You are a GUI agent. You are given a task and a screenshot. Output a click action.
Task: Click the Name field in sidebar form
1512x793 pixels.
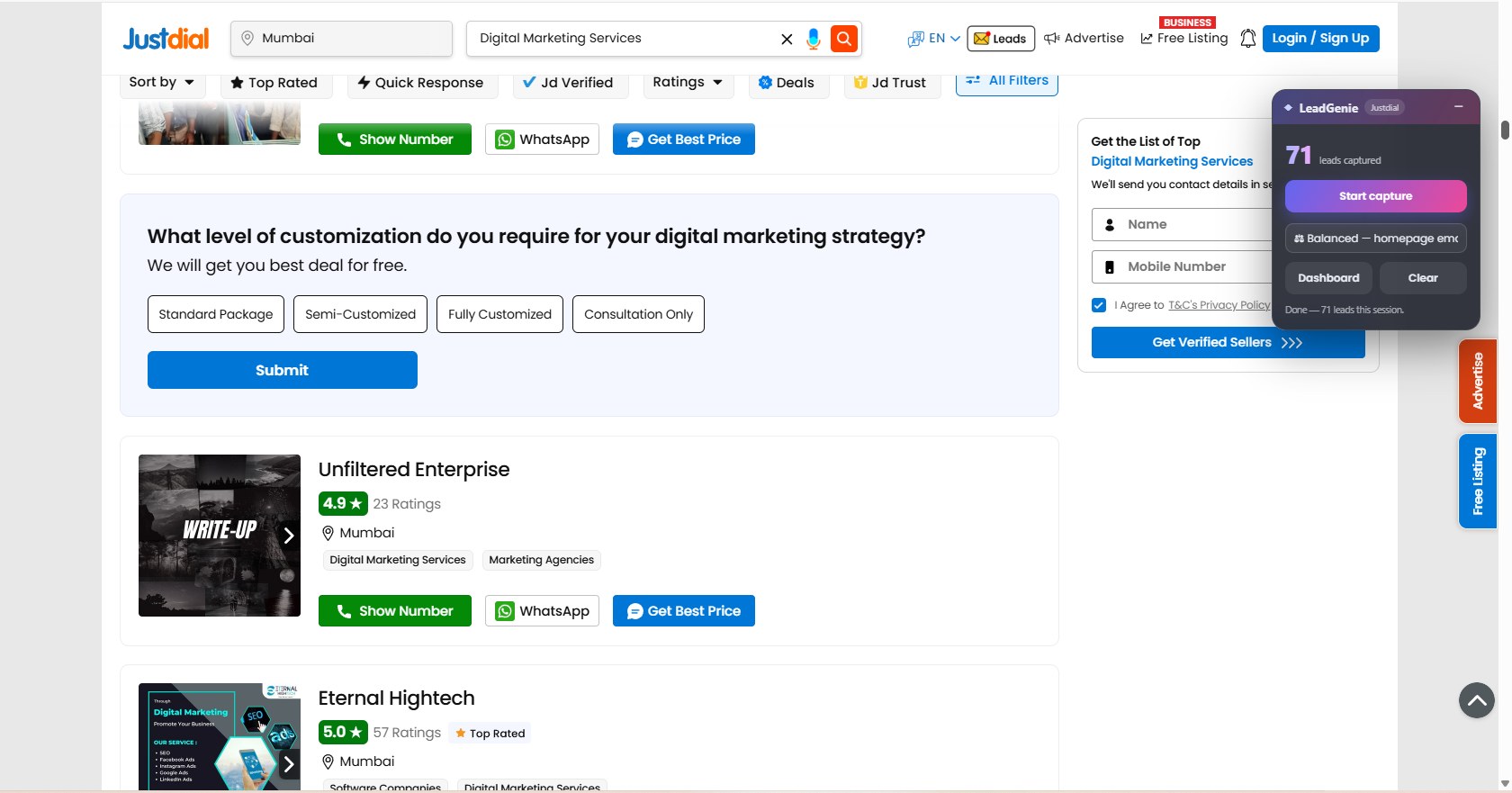[x=1183, y=225]
